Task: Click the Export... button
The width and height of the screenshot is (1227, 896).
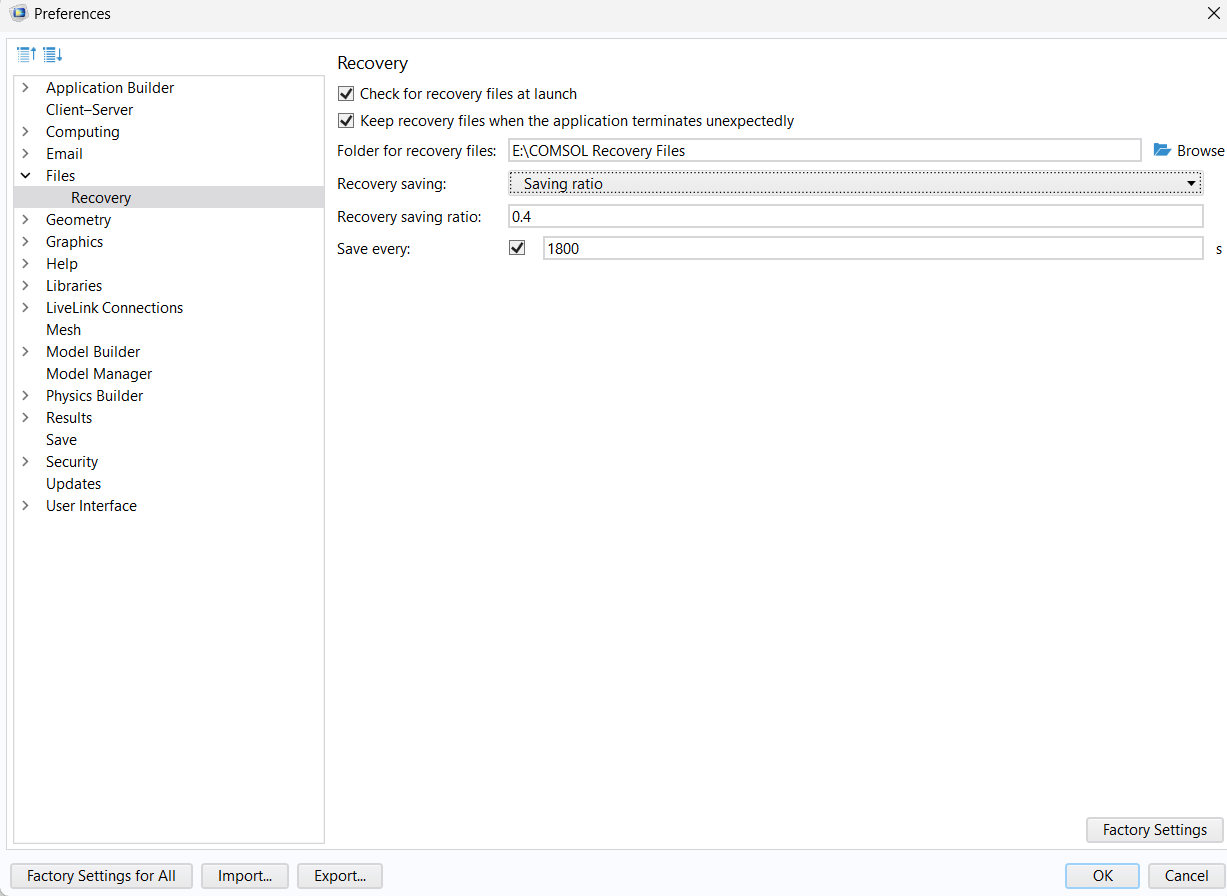Action: tap(340, 876)
